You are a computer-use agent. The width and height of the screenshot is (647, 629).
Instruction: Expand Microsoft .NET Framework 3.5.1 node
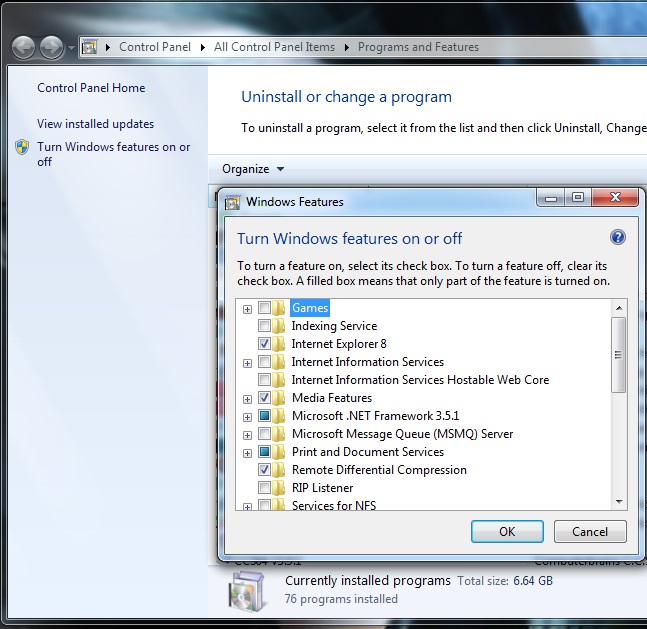[x=247, y=417]
